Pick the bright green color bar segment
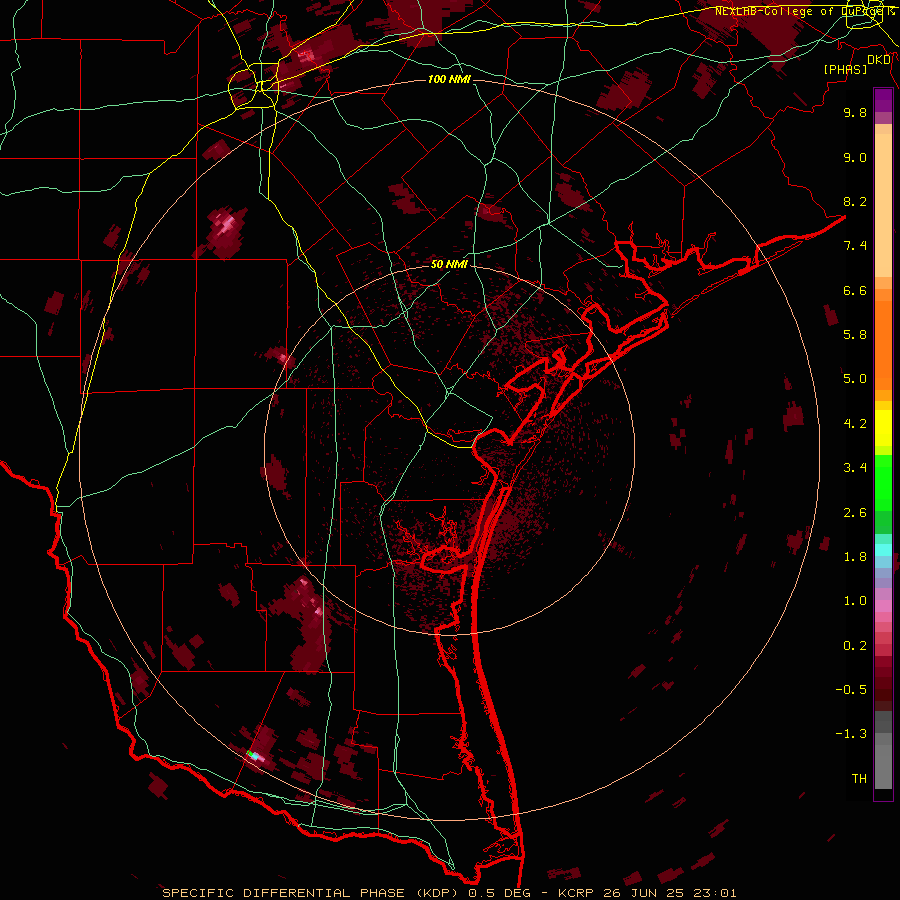The height and width of the screenshot is (900, 900). coord(883,484)
